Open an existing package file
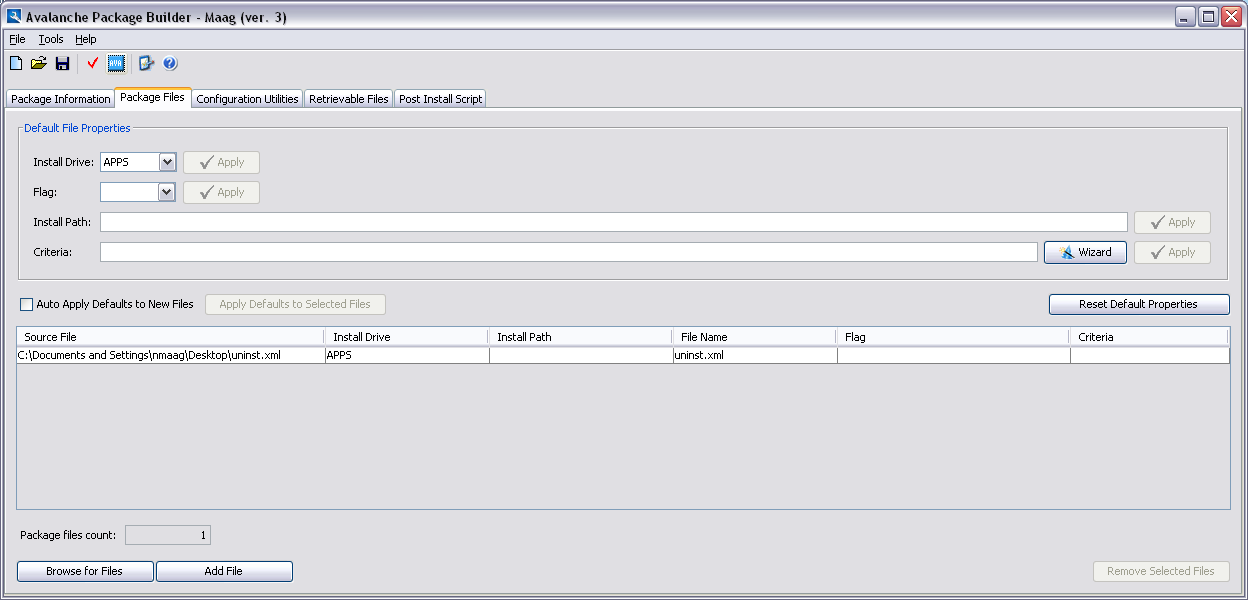 point(39,62)
